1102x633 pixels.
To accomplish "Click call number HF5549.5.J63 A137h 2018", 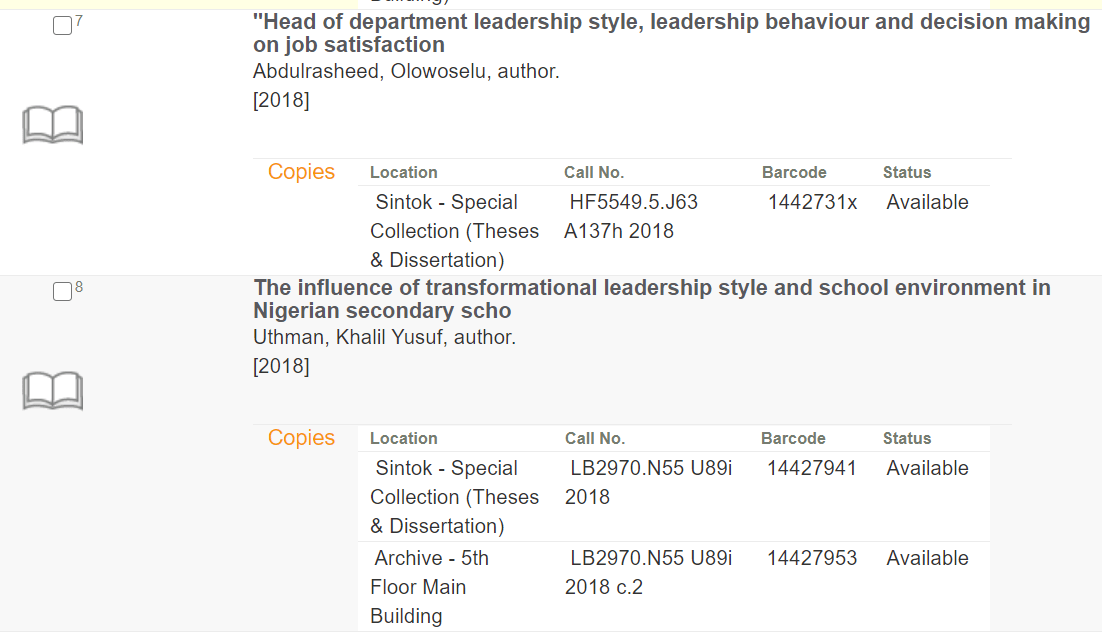I will [x=632, y=216].
